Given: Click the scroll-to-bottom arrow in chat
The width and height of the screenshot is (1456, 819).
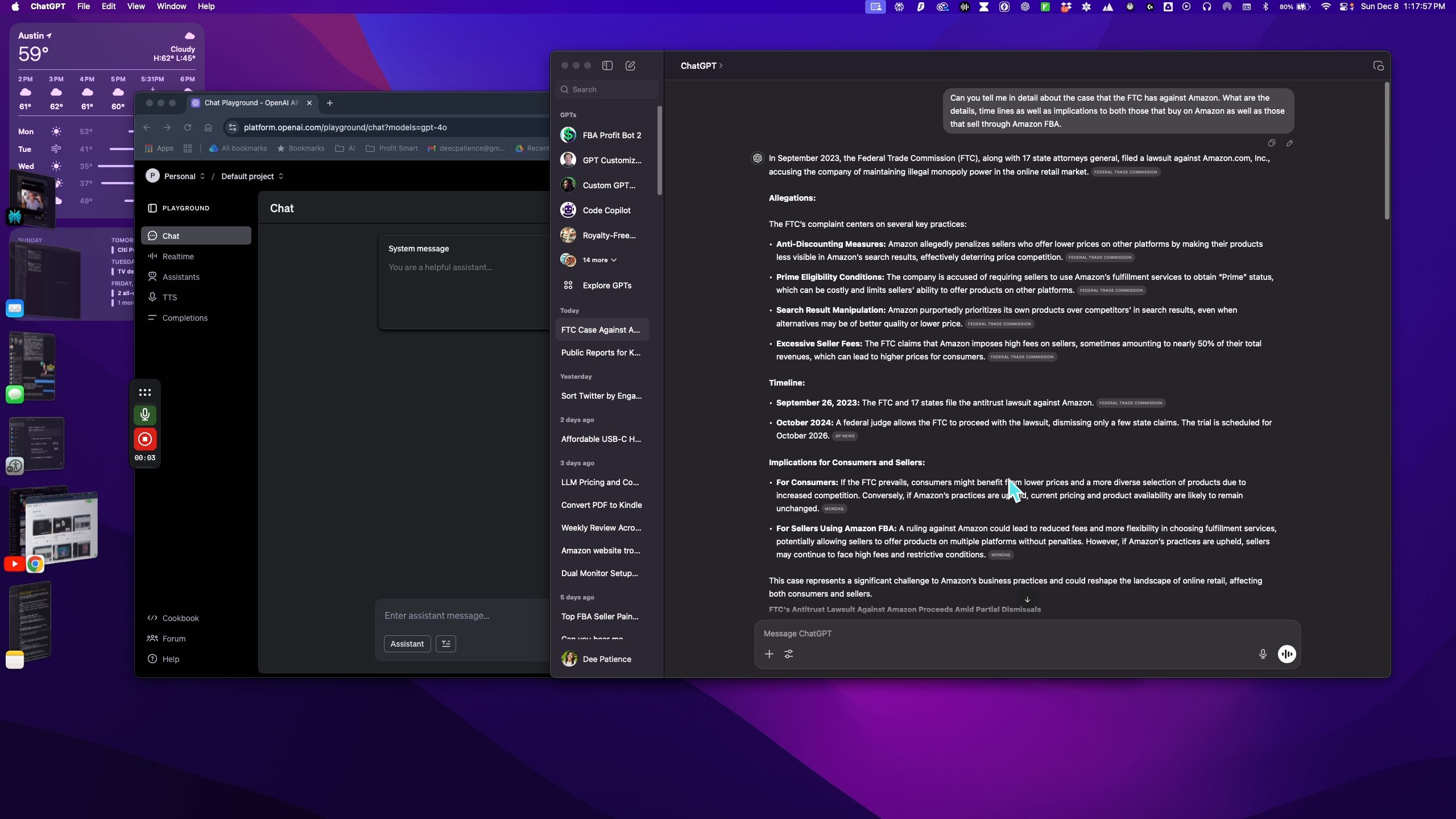Looking at the screenshot, I should tap(1027, 599).
